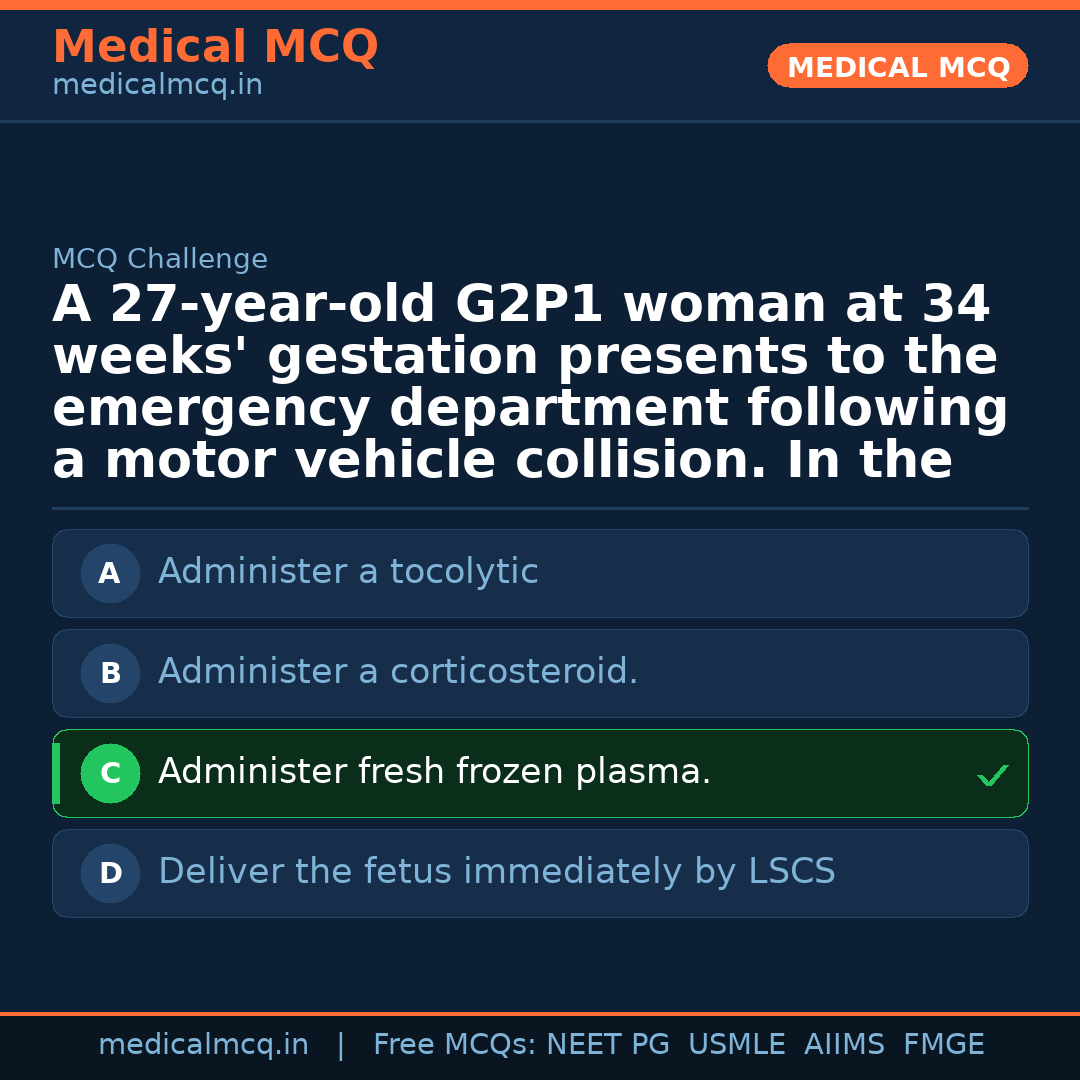This screenshot has height=1080, width=1080.
Task: Open medicalmcq.in link under header title
Action: pyautogui.click(x=157, y=86)
